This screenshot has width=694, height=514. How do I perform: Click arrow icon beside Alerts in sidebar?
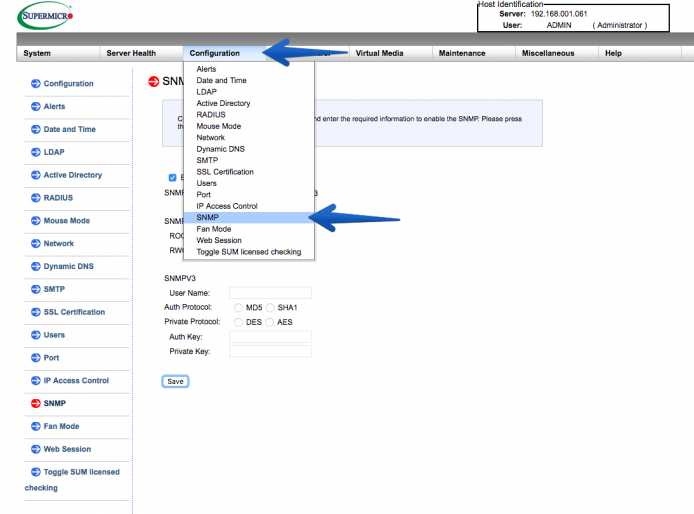click(36, 106)
